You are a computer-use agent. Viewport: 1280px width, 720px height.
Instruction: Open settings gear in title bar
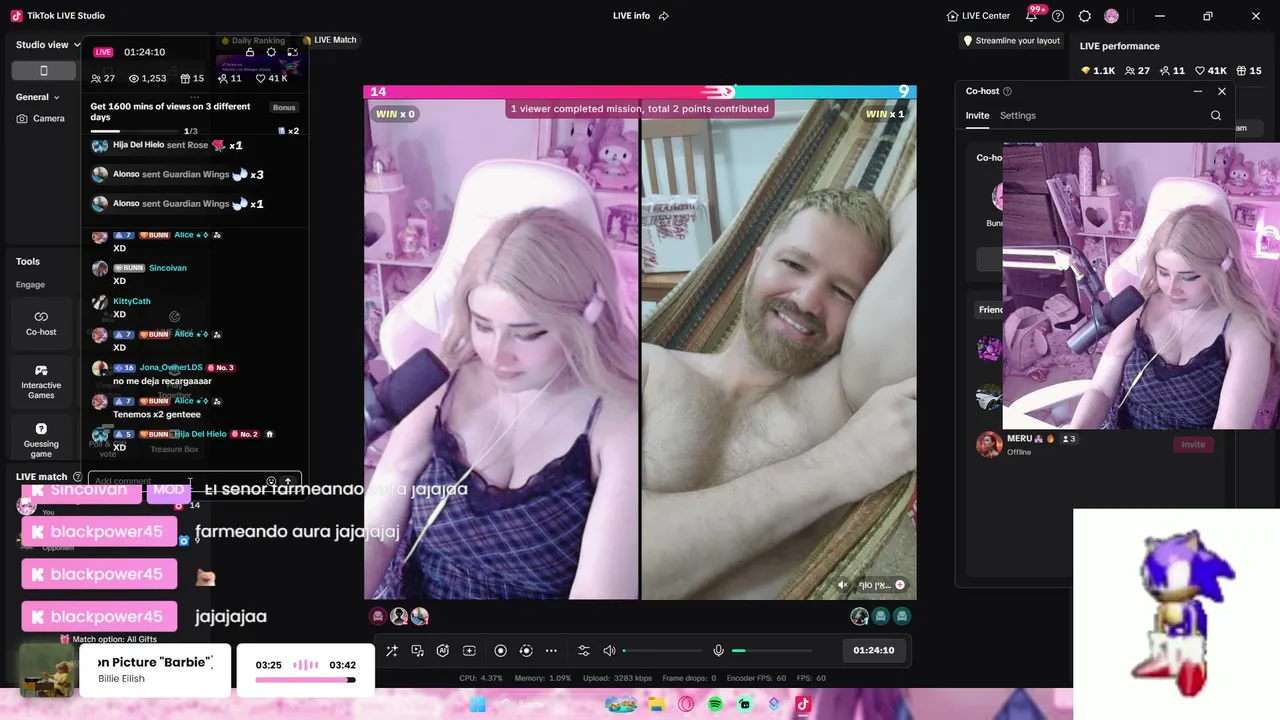[x=1085, y=16]
